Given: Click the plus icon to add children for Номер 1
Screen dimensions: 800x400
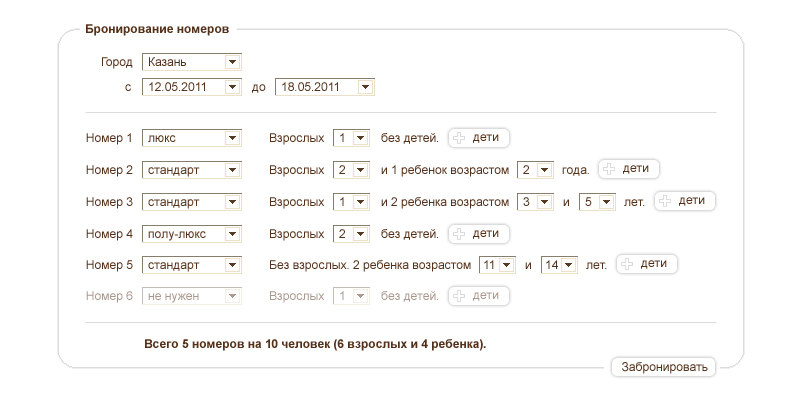Looking at the screenshot, I should (x=460, y=138).
